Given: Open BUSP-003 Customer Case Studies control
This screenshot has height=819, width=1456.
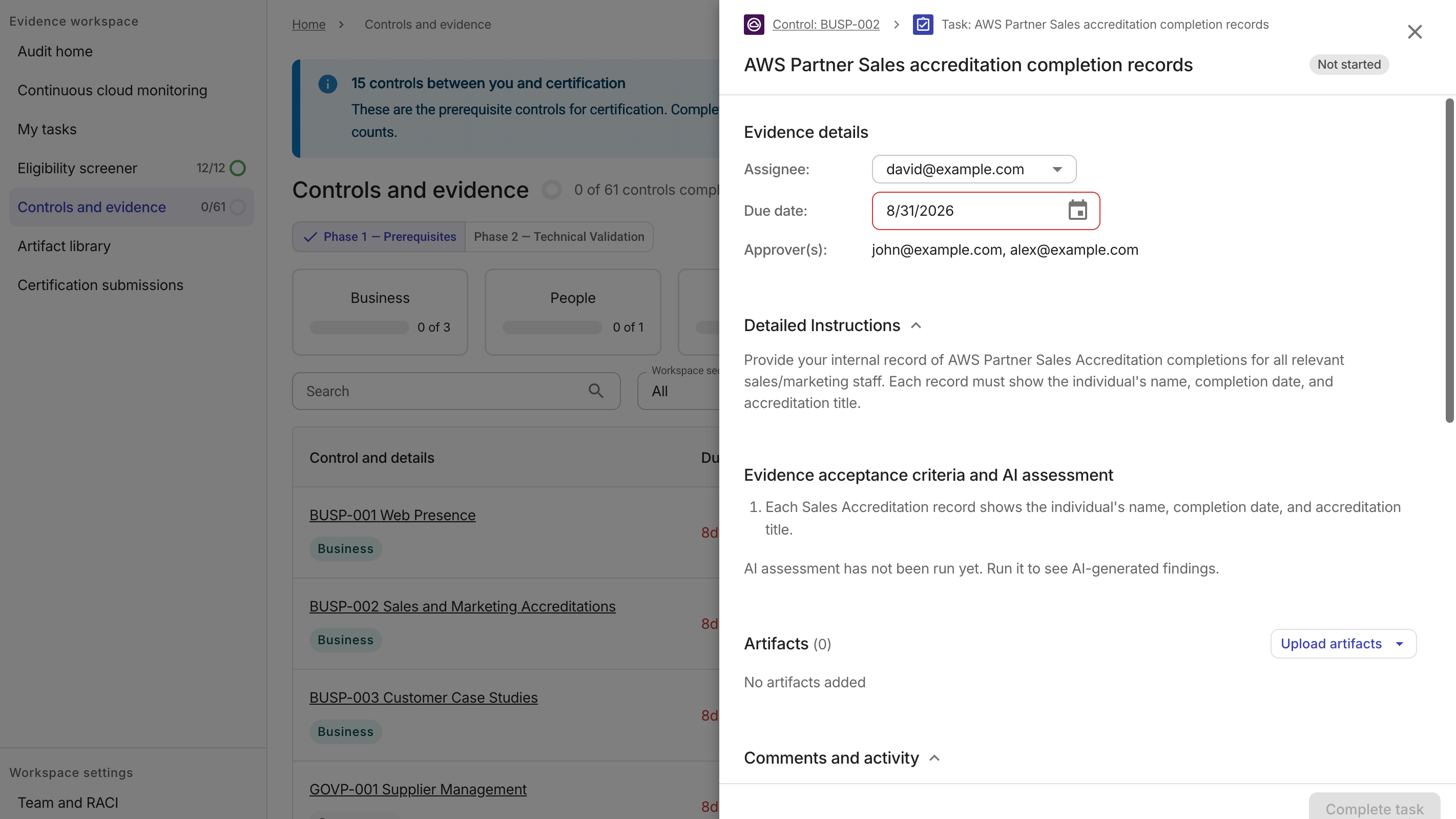Looking at the screenshot, I should pyautogui.click(x=423, y=698).
